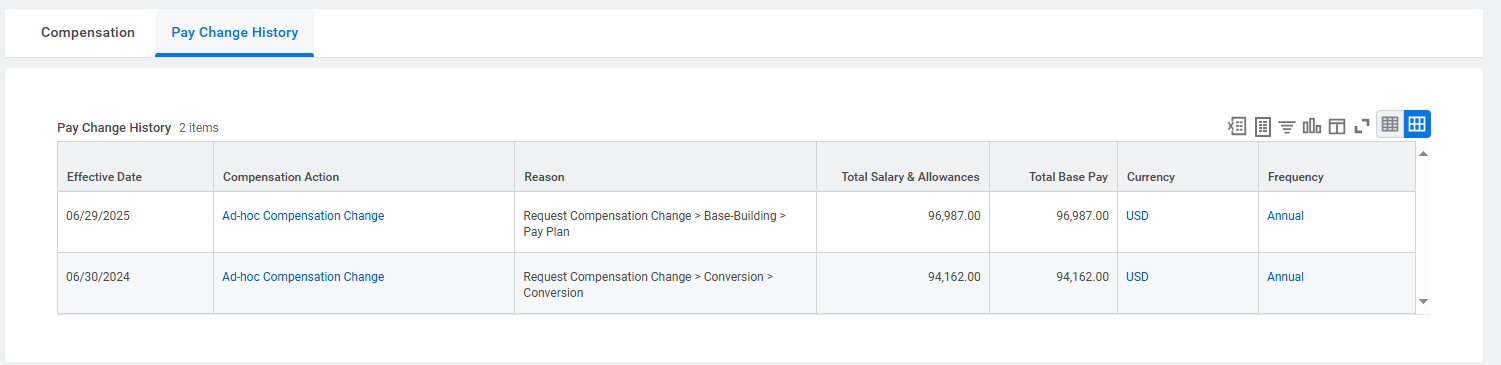This screenshot has width=1501, height=365.
Task: Export the table to Excel
Action: coord(1237,126)
